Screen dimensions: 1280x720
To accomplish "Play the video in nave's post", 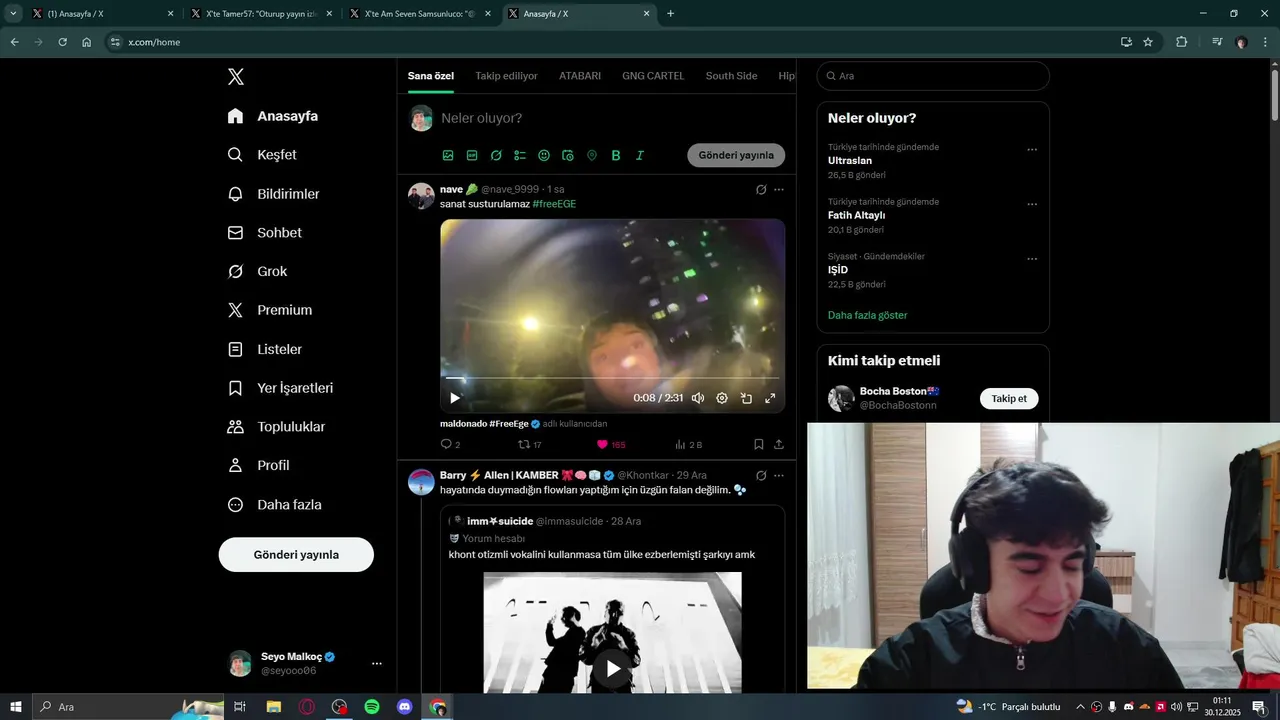I will 455,398.
